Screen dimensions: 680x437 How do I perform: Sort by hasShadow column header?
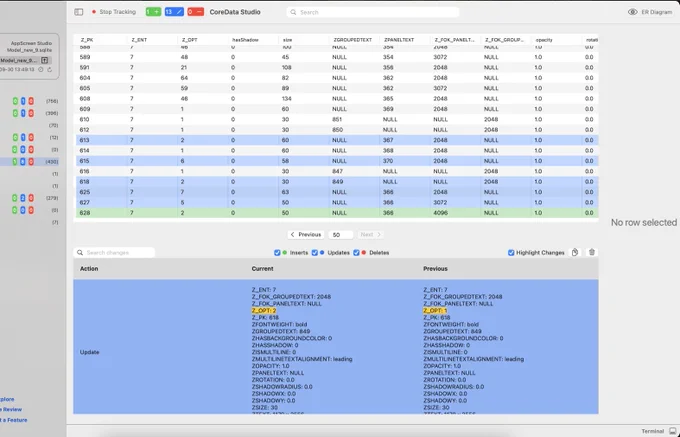point(245,39)
